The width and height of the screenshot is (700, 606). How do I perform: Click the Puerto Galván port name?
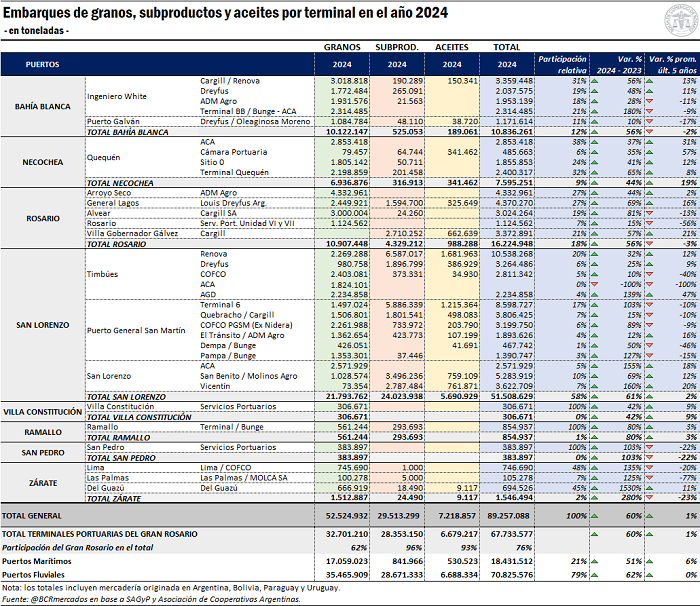coord(113,122)
